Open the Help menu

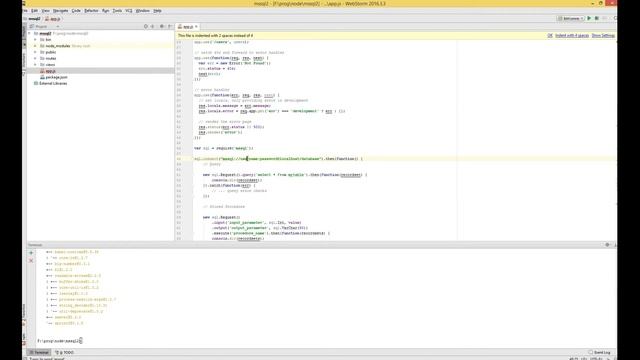(158, 11)
